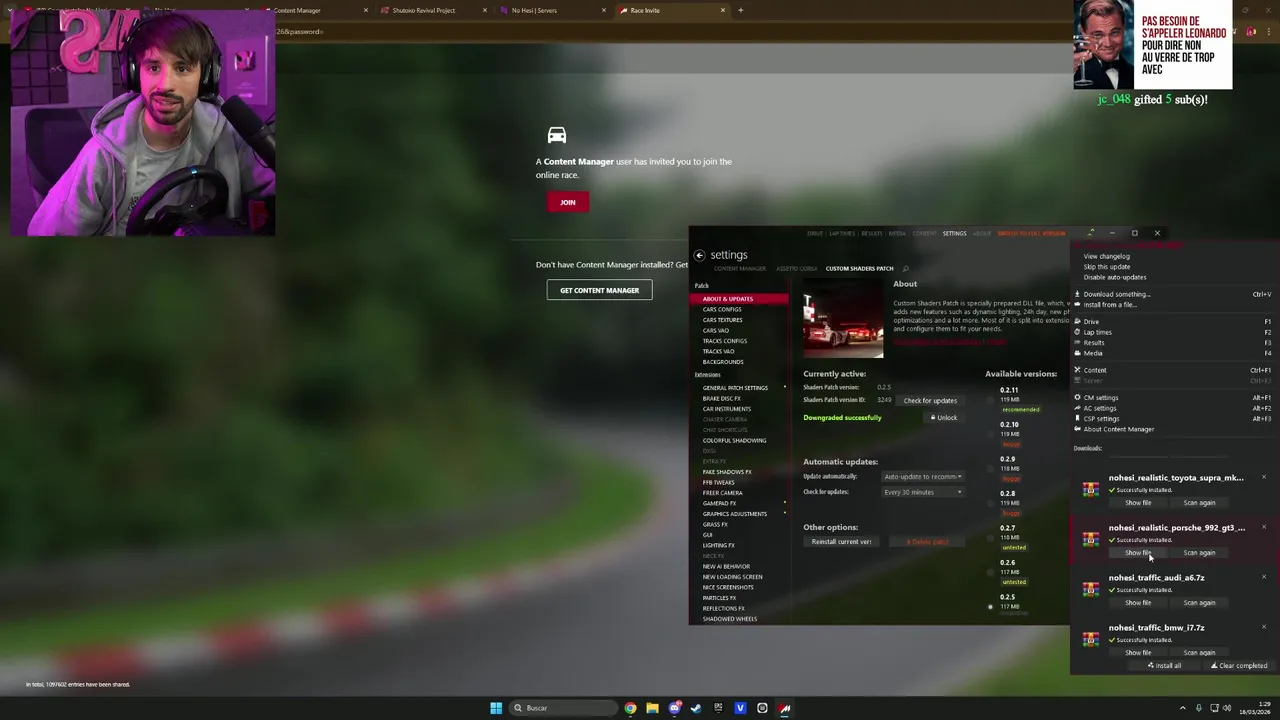Screen dimensions: 1280x720
Task: Open the Update automatically dropdown
Action: (x=922, y=477)
